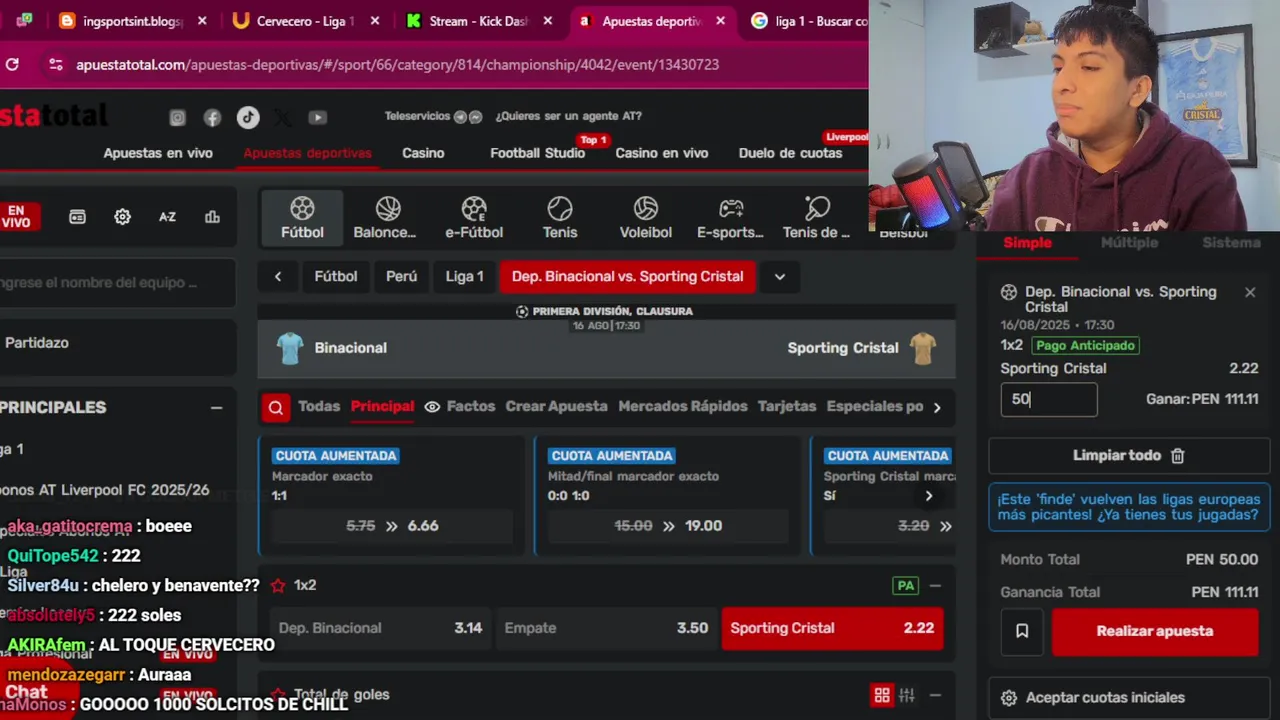Screen dimensions: 1280x720
Task: Open the statistics bar chart icon
Action: click(x=212, y=217)
